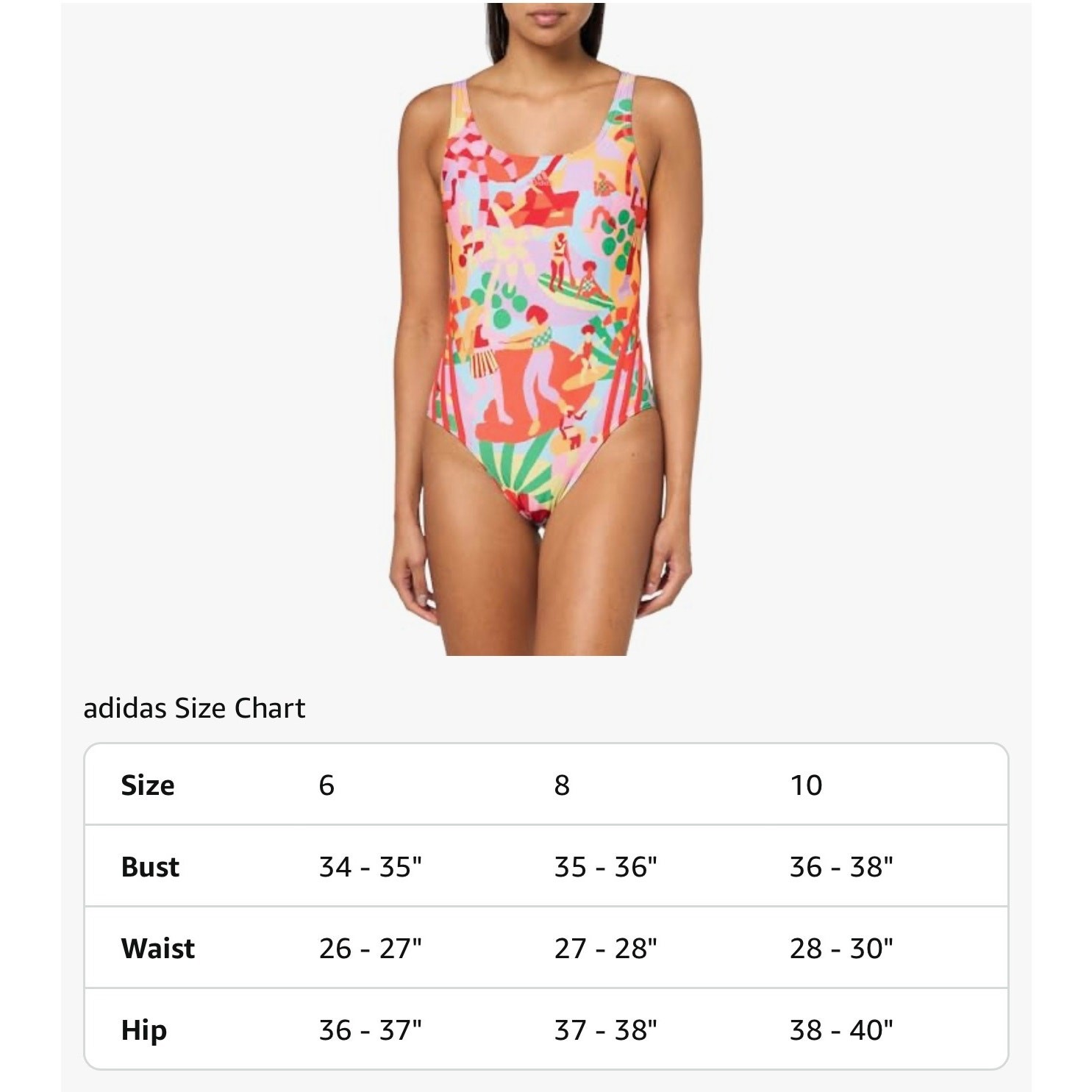Click bust measurement 34 - 35"
This screenshot has width=1092, height=1092.
pos(370,867)
